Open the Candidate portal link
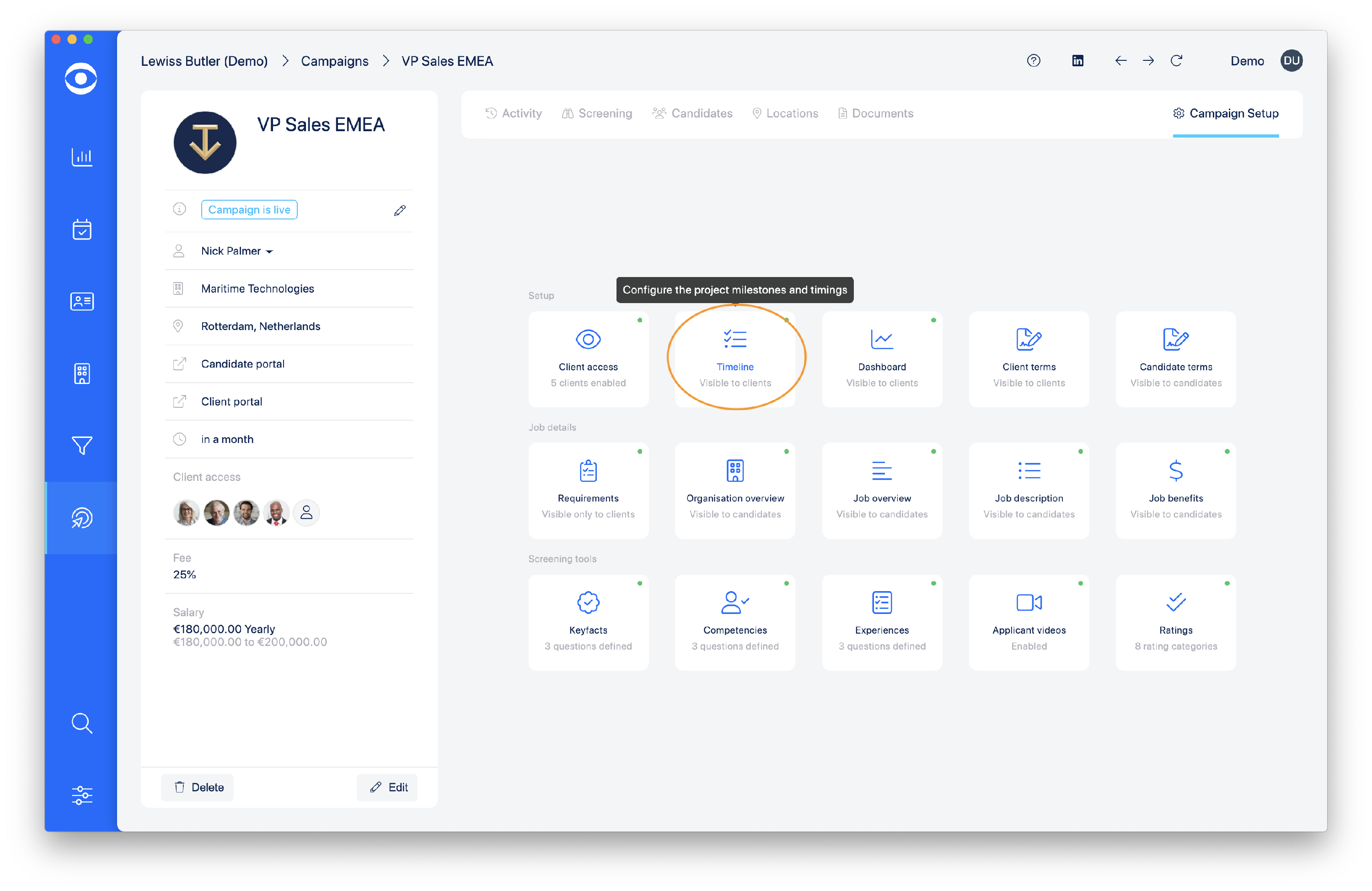 click(243, 363)
